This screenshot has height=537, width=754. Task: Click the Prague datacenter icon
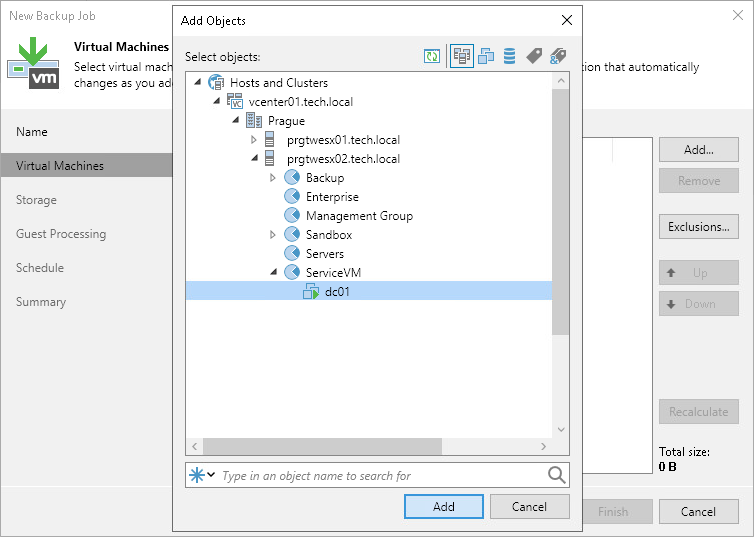[254, 120]
